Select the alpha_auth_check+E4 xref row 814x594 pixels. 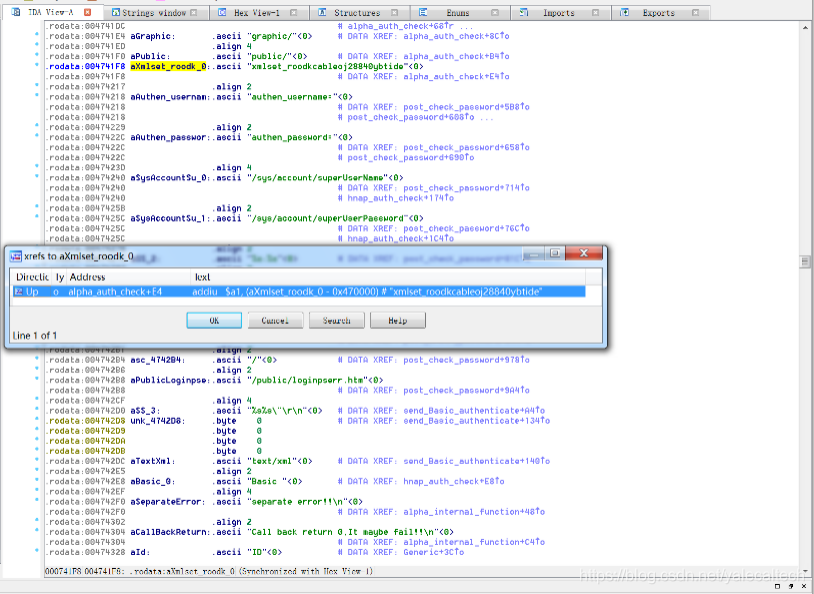(299, 292)
